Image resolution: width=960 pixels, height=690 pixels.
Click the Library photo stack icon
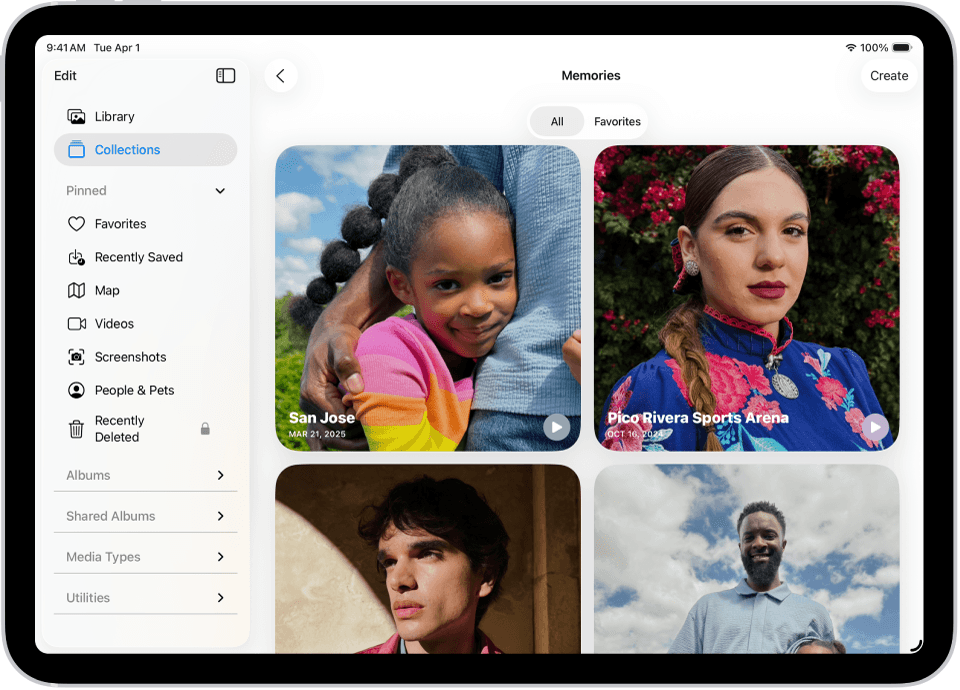click(76, 116)
